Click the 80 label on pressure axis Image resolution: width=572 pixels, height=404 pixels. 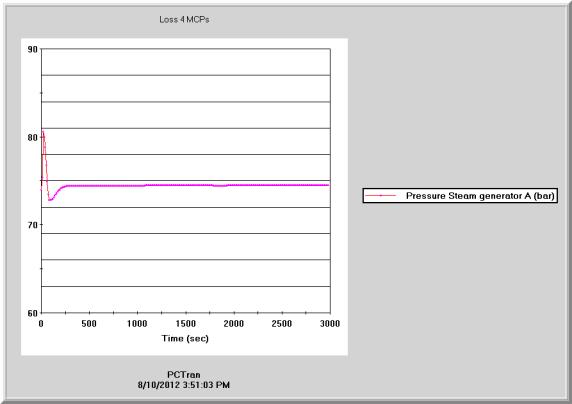[33, 138]
